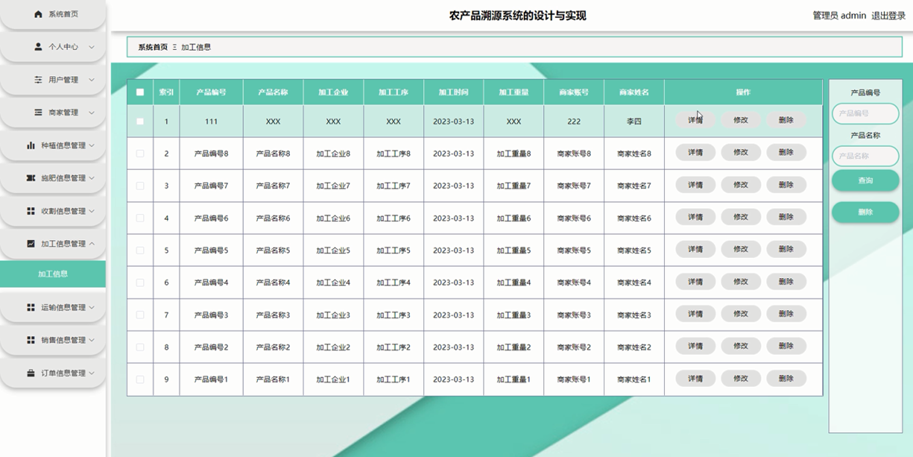The width and height of the screenshot is (913, 457).
Task: Click the briefcase icon beside 订单信息管理
Action: click(x=31, y=373)
